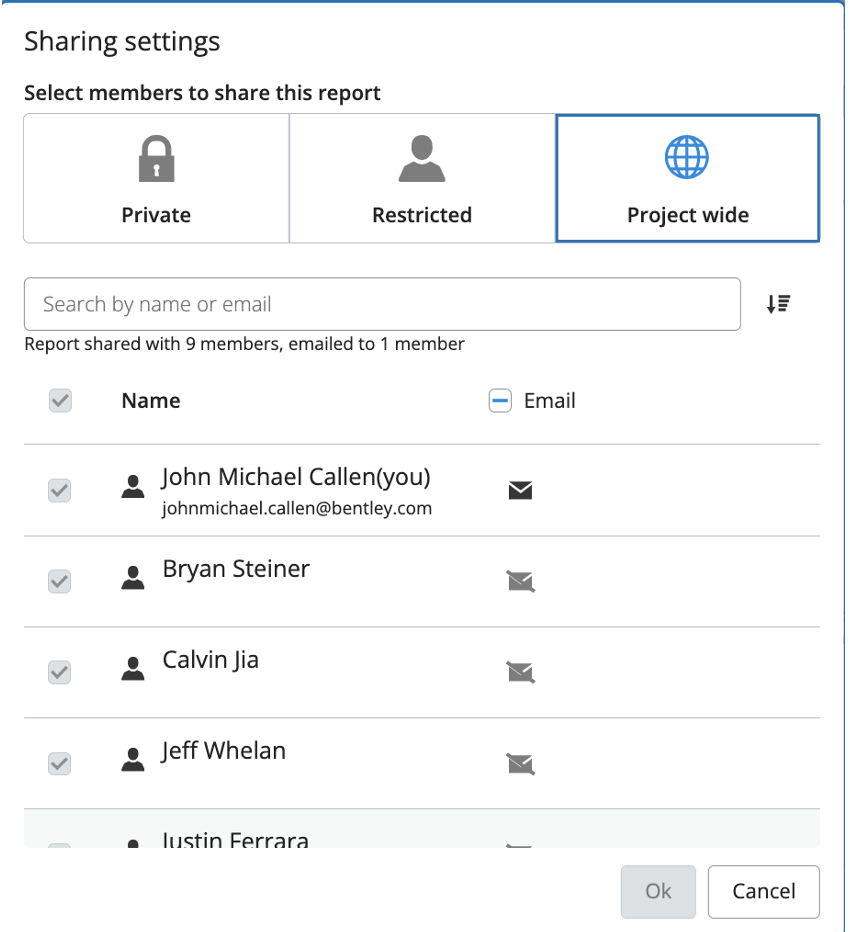Toggle the Email column header checkbox
850x932 pixels.
[x=500, y=401]
